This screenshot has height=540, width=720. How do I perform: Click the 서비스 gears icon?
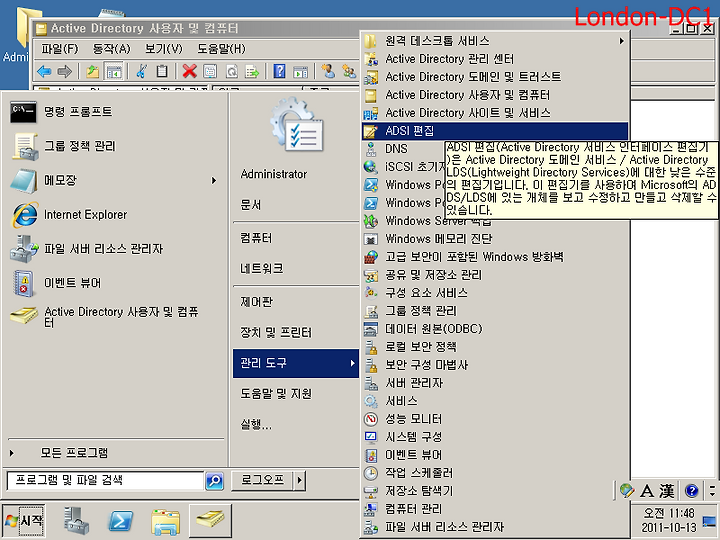371,401
